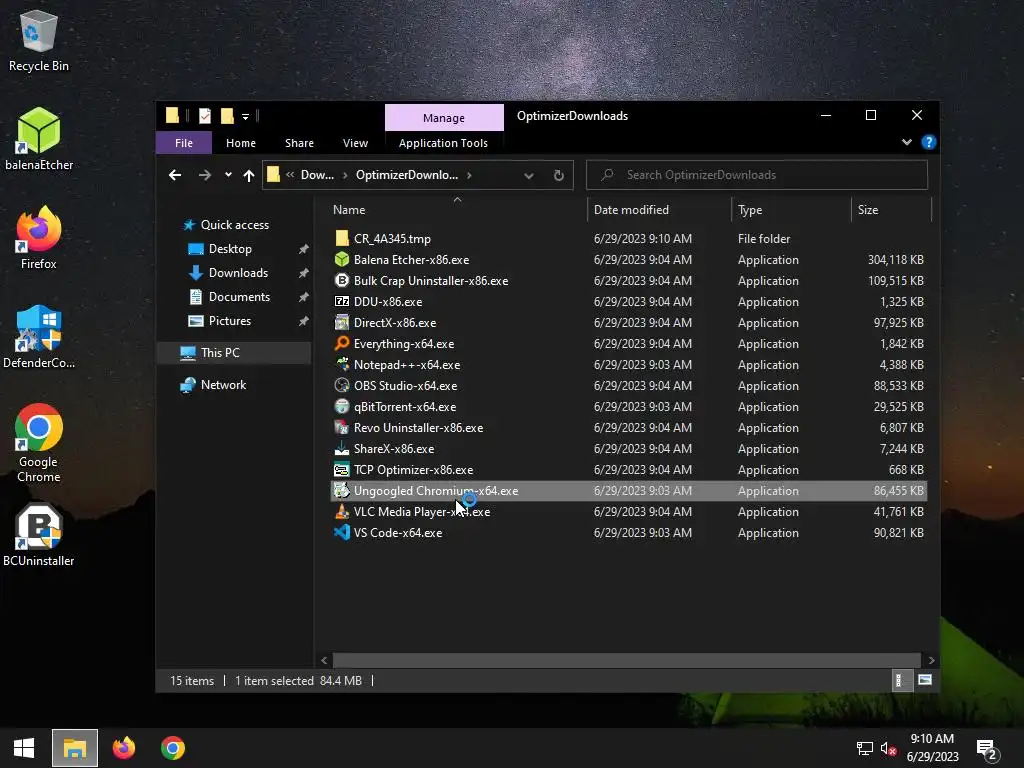Image resolution: width=1024 pixels, height=768 pixels.
Task: Select Network in the navigation pane
Action: (x=223, y=385)
